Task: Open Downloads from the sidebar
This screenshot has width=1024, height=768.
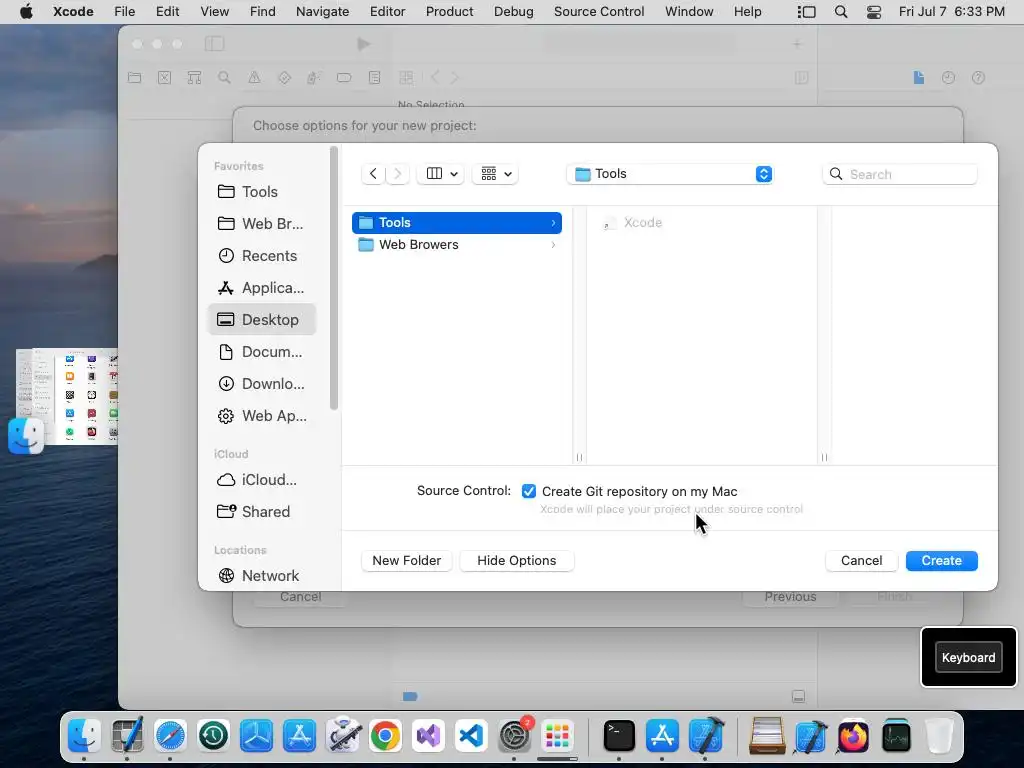Action: tap(261, 383)
